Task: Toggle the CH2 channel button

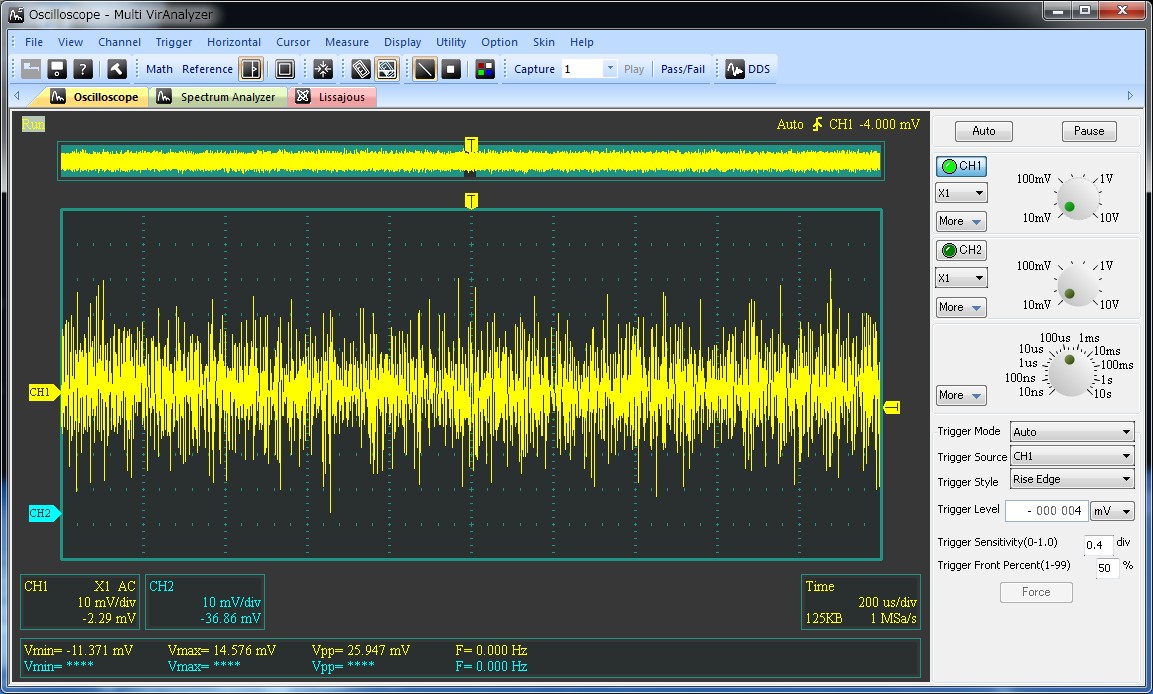Action: click(x=961, y=250)
